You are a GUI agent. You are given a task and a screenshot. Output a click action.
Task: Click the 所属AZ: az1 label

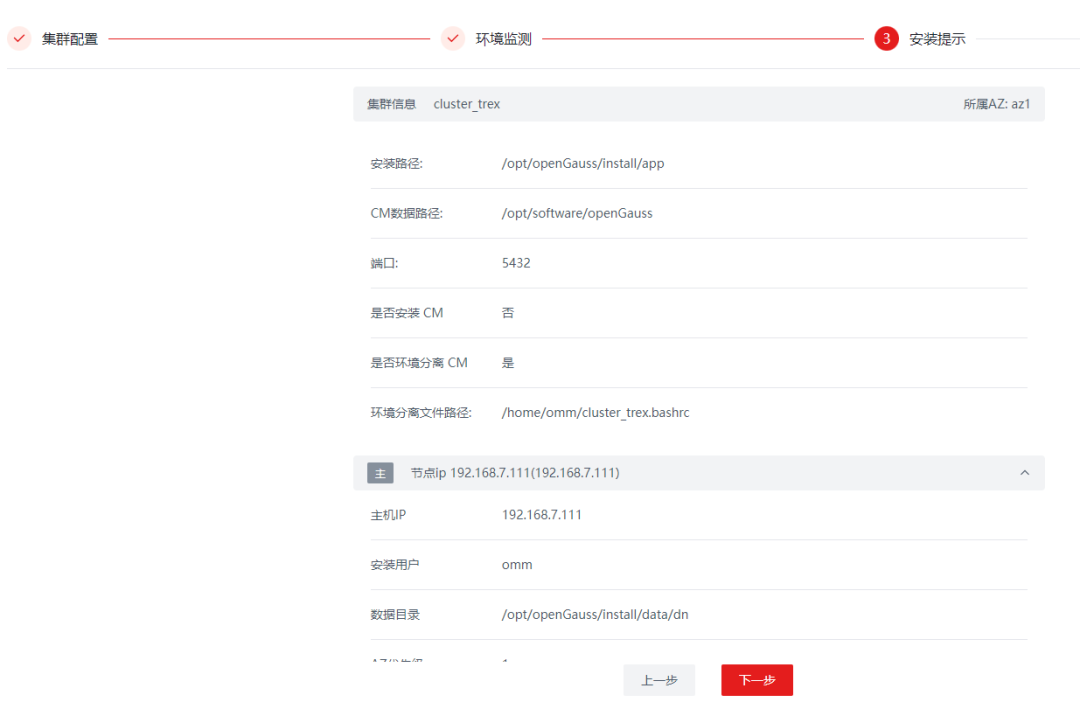coord(997,104)
